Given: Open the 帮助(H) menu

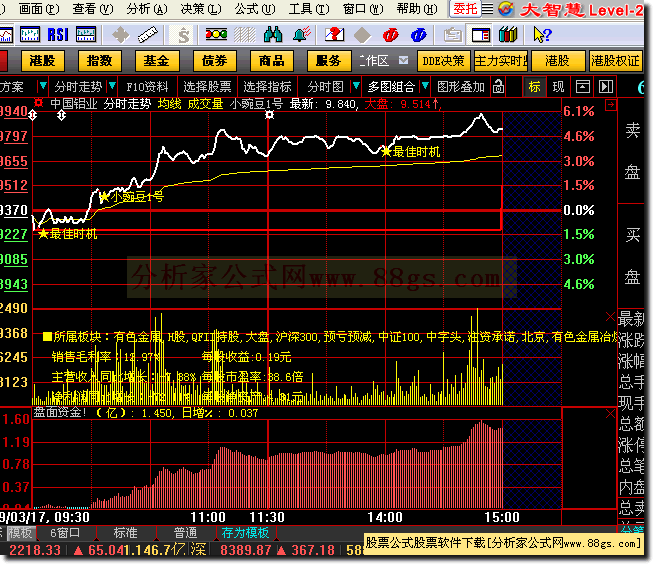Looking at the screenshot, I should [417, 9].
